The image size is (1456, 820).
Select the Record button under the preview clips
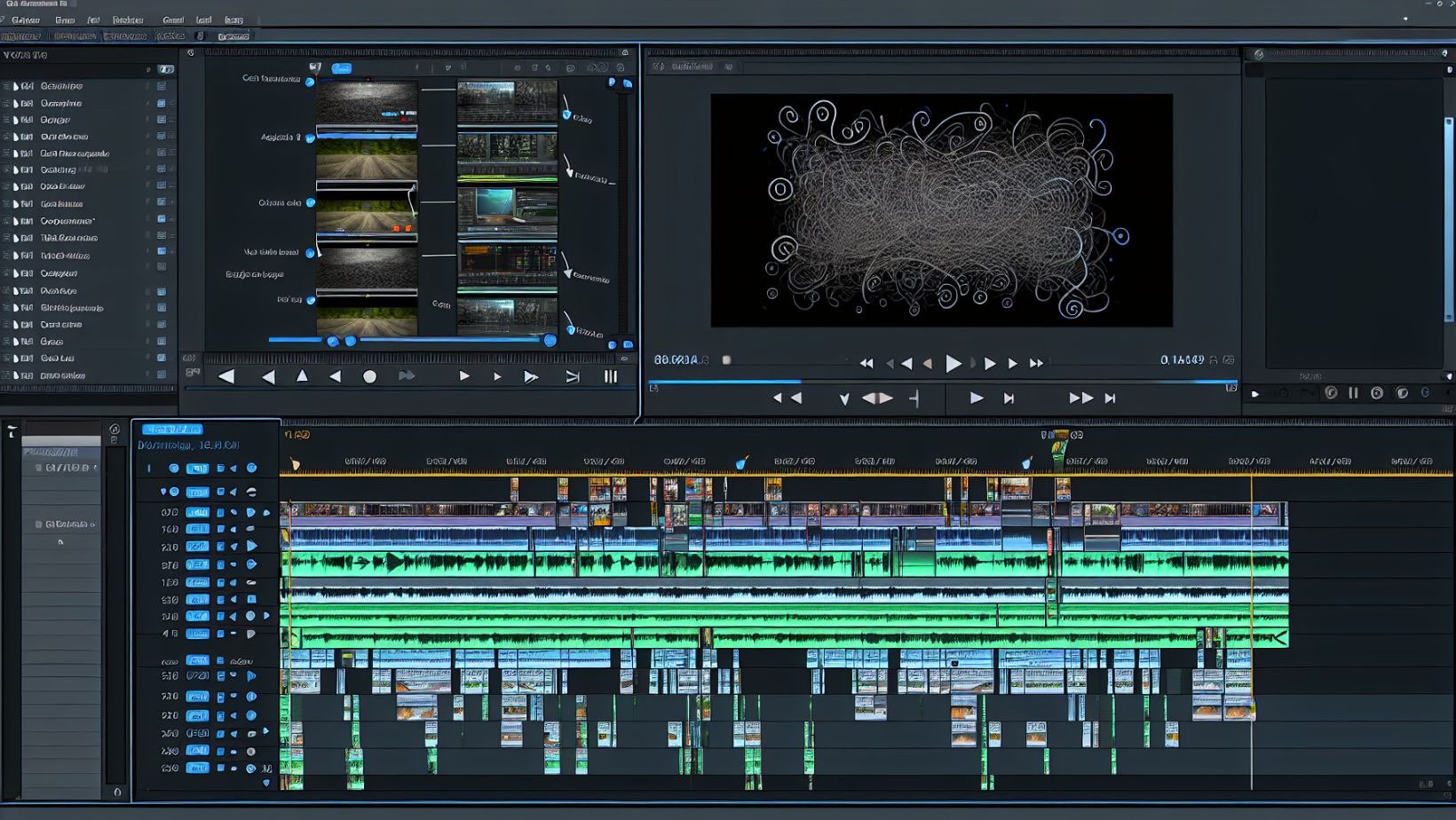click(x=369, y=375)
